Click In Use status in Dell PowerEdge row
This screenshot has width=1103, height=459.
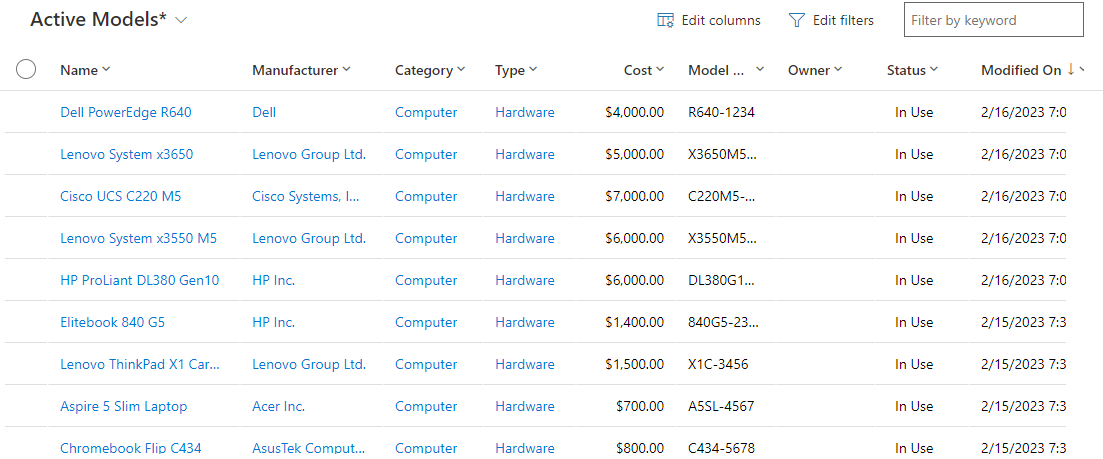(x=914, y=112)
